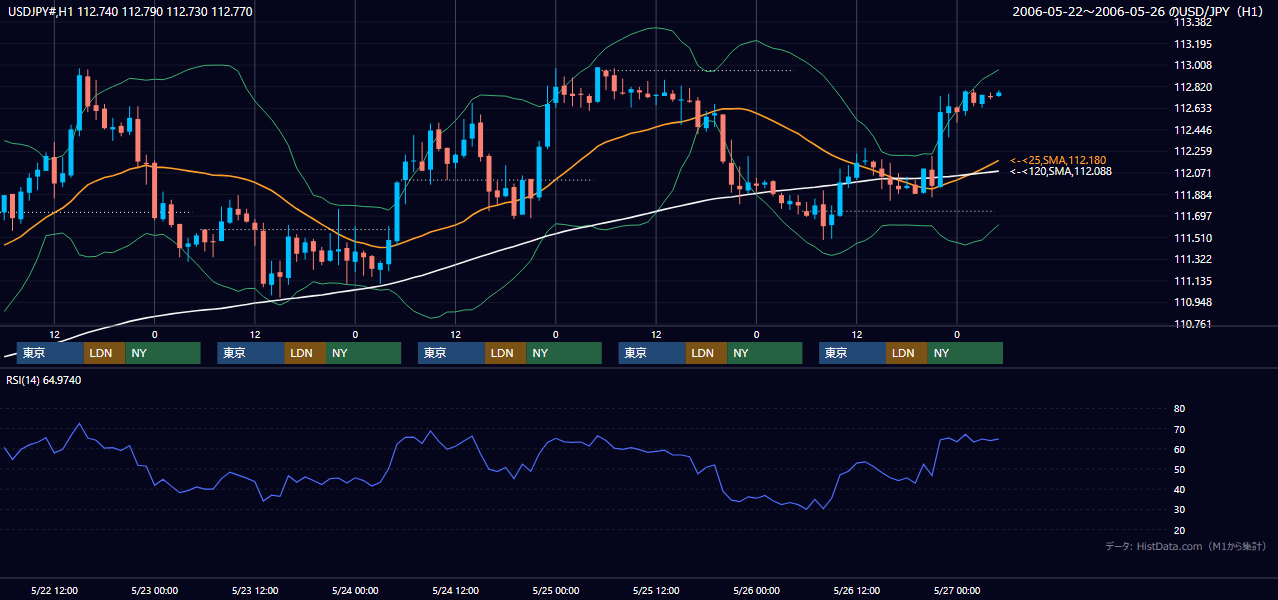
Task: Select the 5/22 LDN session block
Action: pos(104,353)
